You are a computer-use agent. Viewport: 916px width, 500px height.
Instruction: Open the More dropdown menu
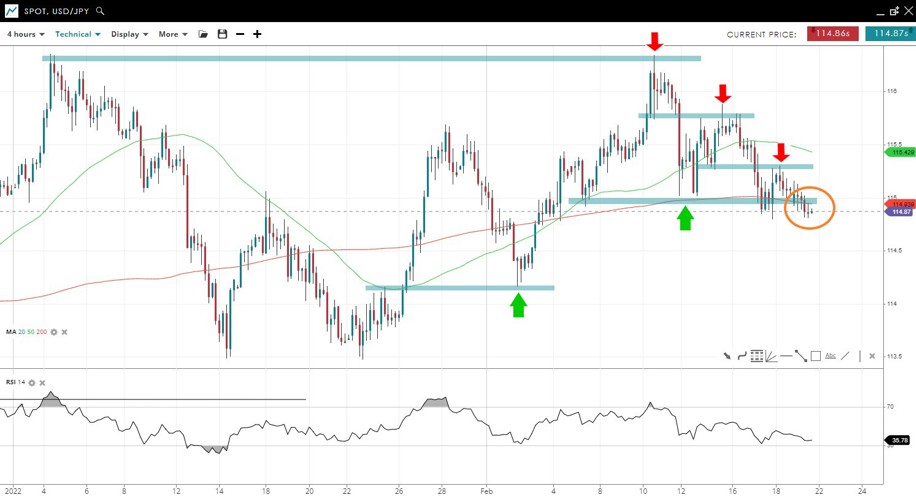(x=172, y=34)
